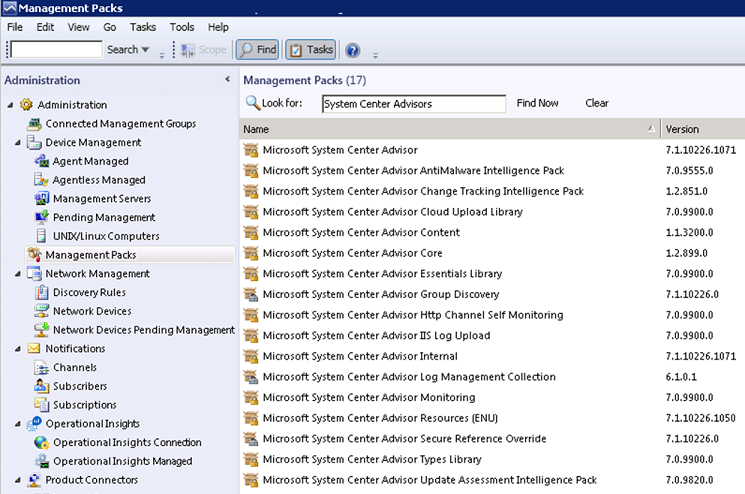Click the Operational Insights icon

click(x=34, y=423)
